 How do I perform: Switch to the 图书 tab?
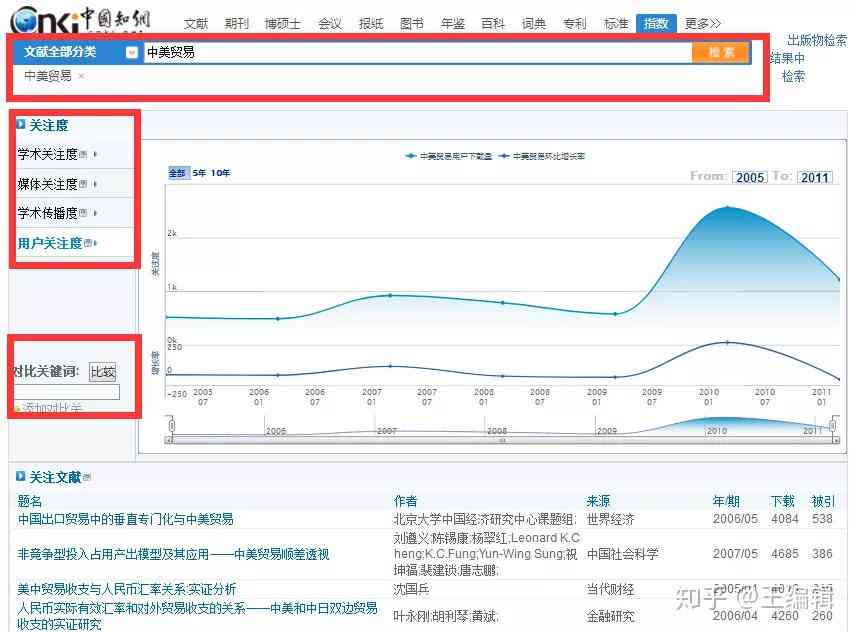tap(412, 23)
